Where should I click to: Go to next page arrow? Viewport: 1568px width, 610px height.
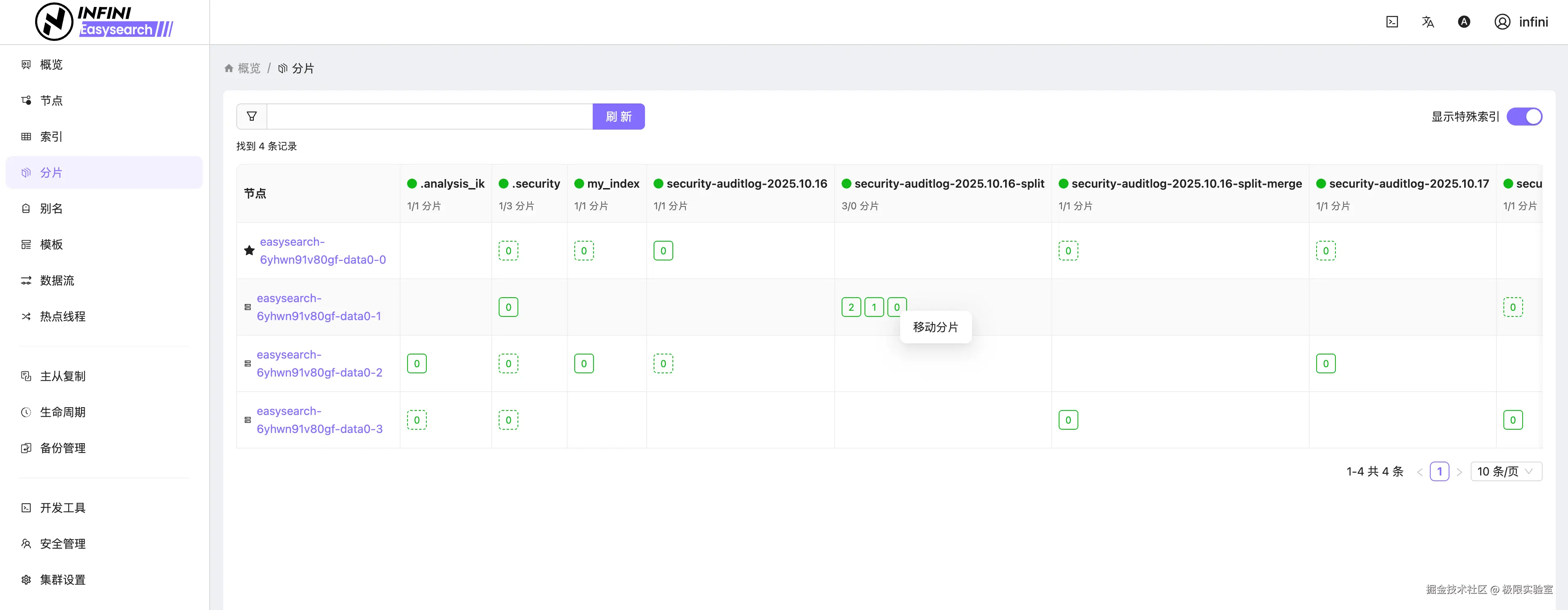click(x=1459, y=472)
